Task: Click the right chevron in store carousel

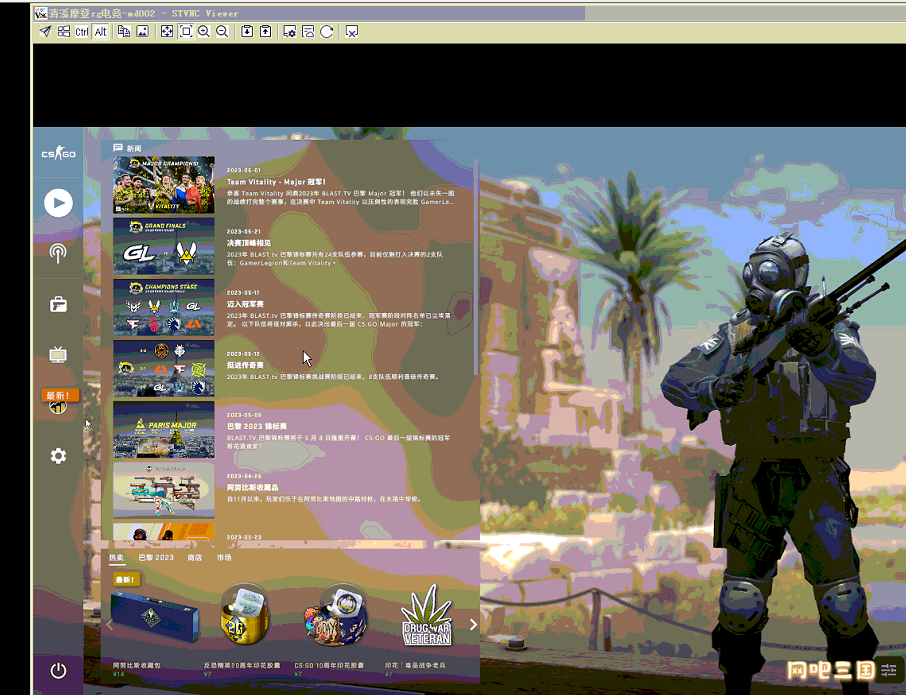Action: pos(473,625)
